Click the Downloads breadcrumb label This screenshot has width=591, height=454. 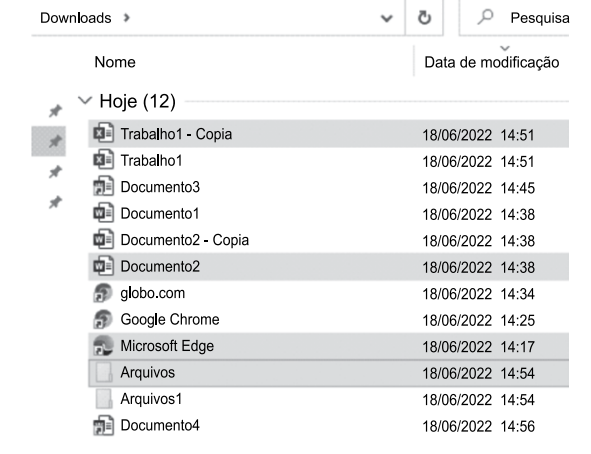click(x=76, y=18)
